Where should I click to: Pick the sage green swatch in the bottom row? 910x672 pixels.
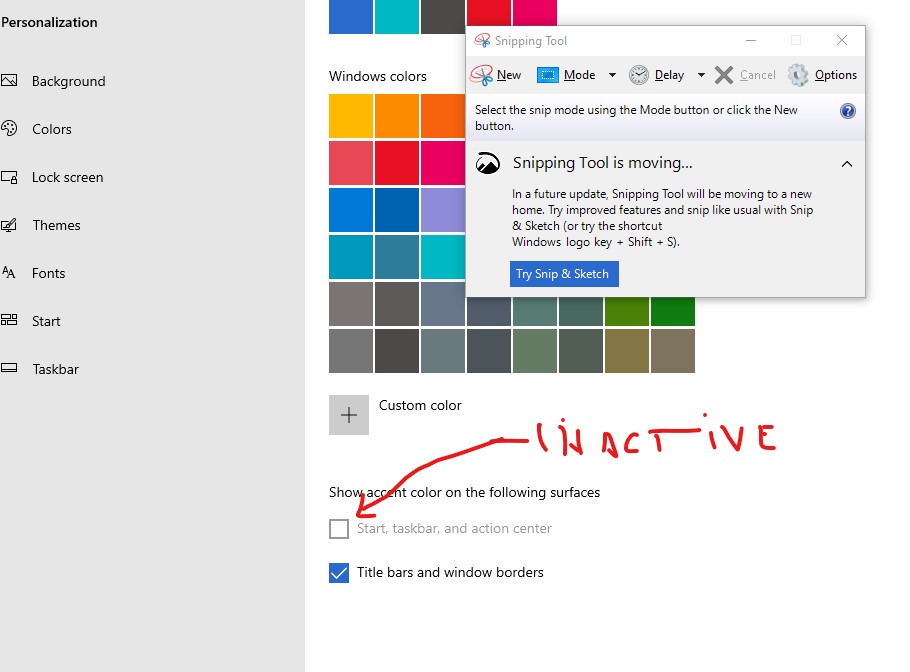pos(535,351)
